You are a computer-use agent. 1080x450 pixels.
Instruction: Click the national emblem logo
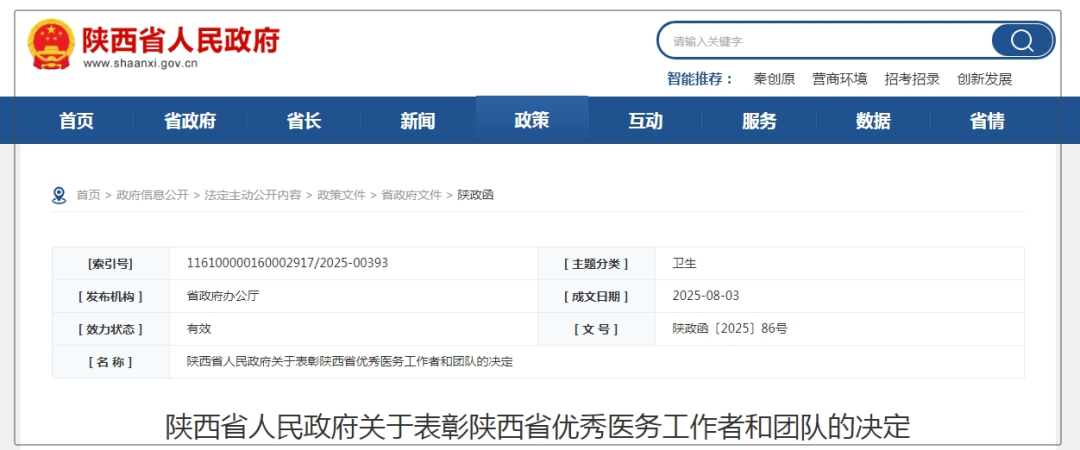(x=51, y=44)
